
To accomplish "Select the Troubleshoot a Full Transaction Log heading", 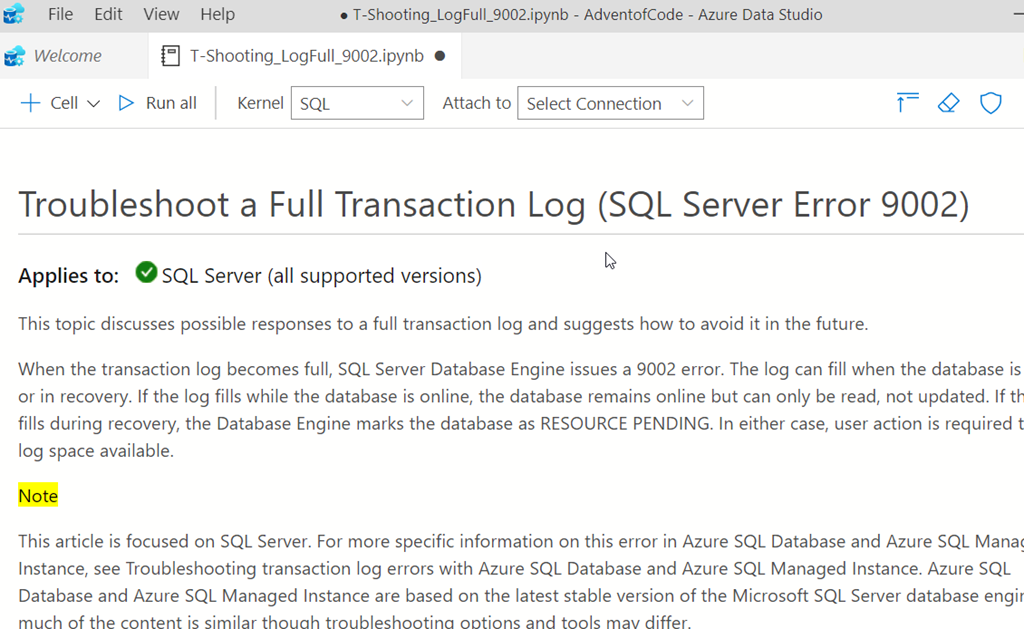I will click(494, 204).
